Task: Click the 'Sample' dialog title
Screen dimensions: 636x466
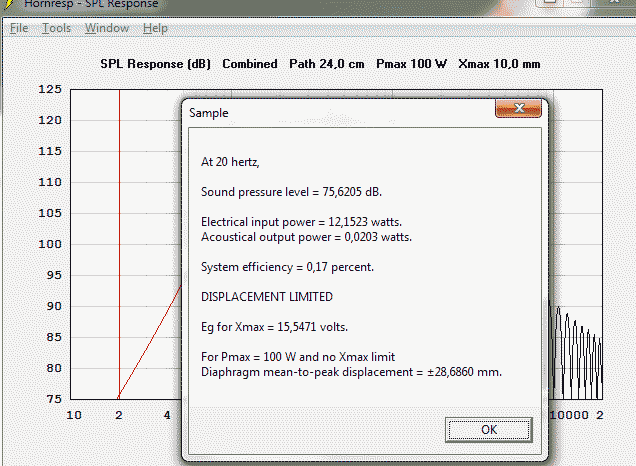Action: click(x=208, y=113)
